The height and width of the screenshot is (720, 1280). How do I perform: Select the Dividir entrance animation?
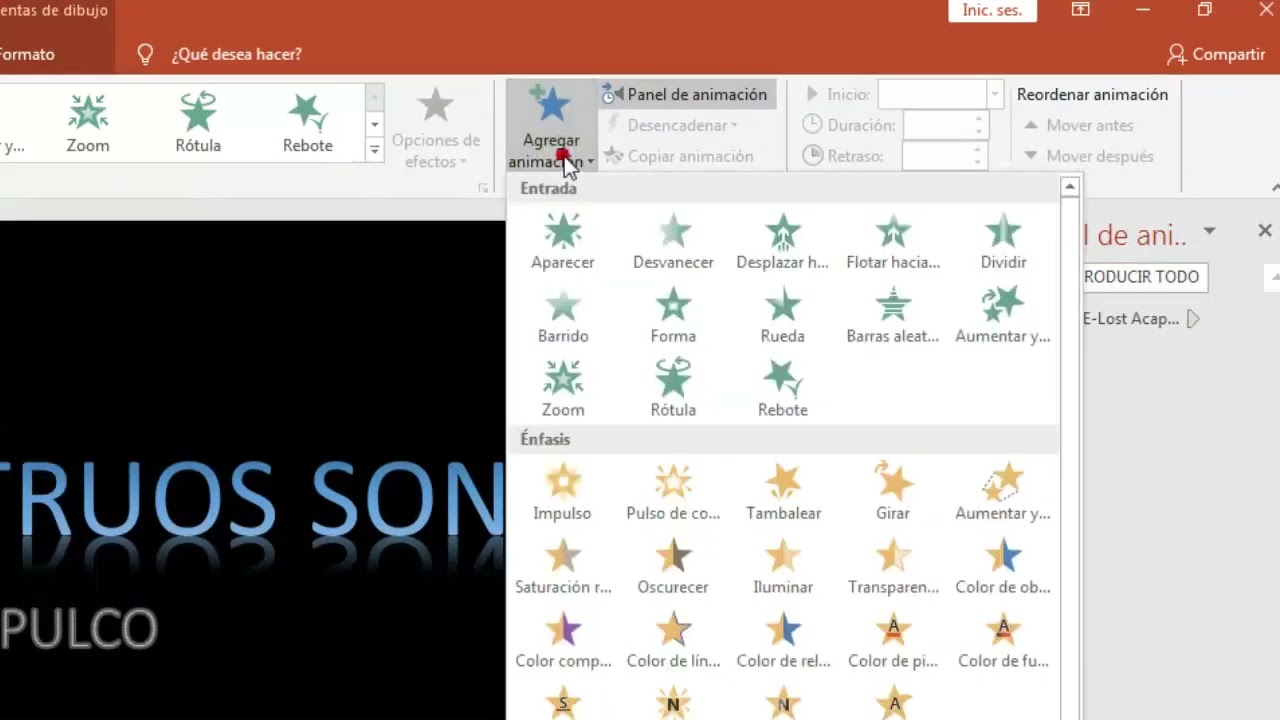[1003, 242]
